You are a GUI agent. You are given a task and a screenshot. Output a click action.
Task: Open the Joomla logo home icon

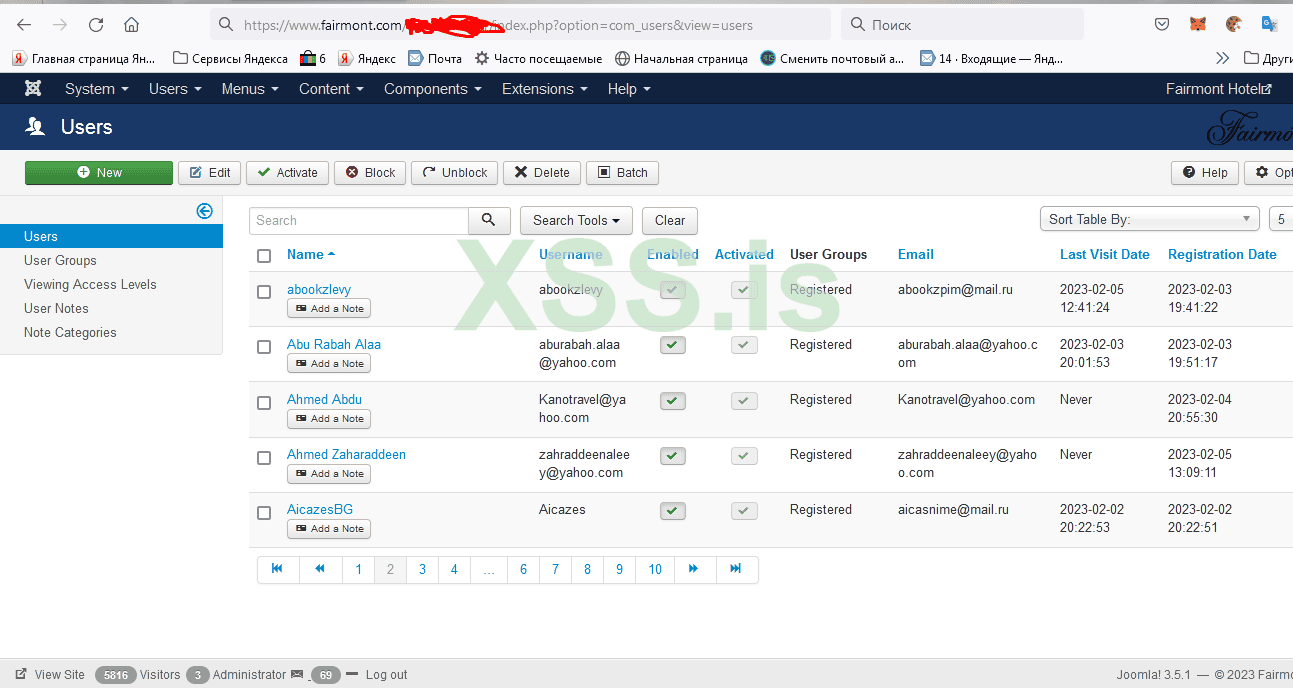click(33, 89)
